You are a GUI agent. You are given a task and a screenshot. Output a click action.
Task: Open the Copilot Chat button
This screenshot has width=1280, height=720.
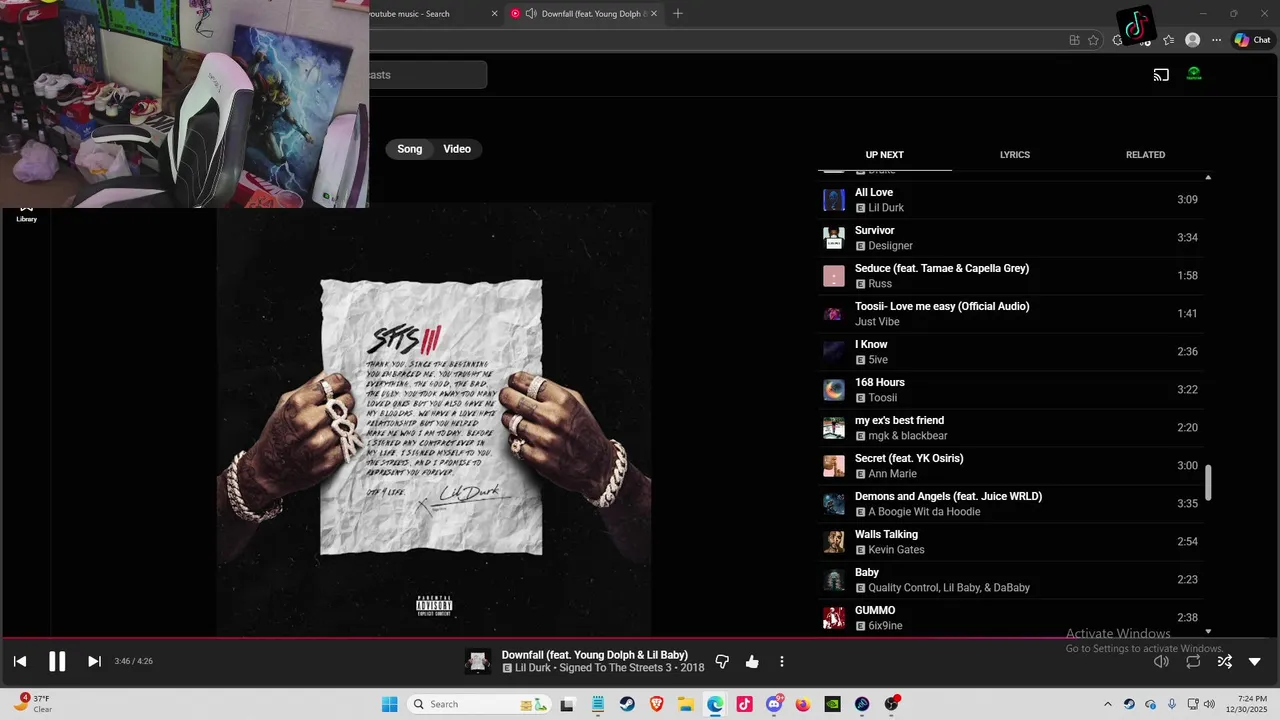click(1252, 40)
